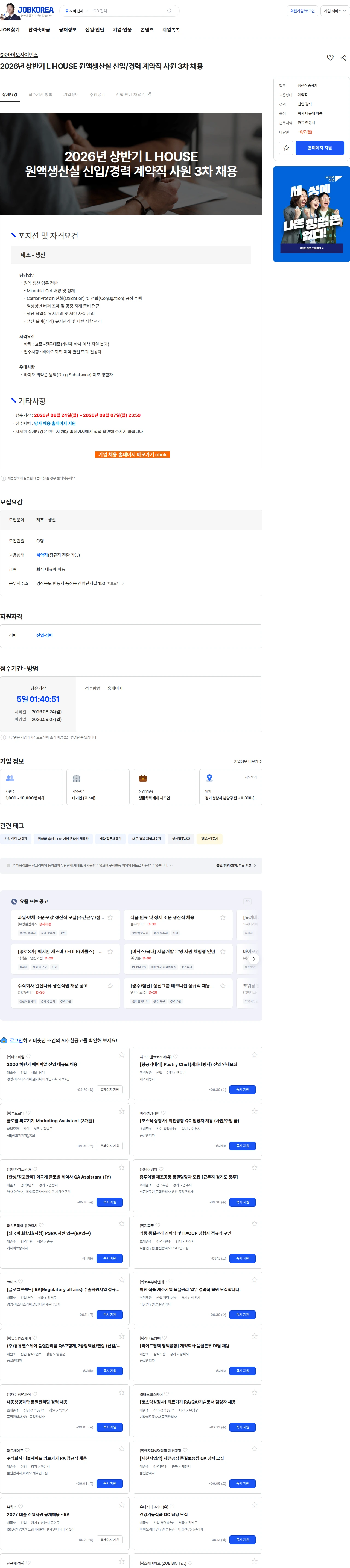Click the 내 상에 나쁜 창업은 없다 banner ad

click(312, 214)
